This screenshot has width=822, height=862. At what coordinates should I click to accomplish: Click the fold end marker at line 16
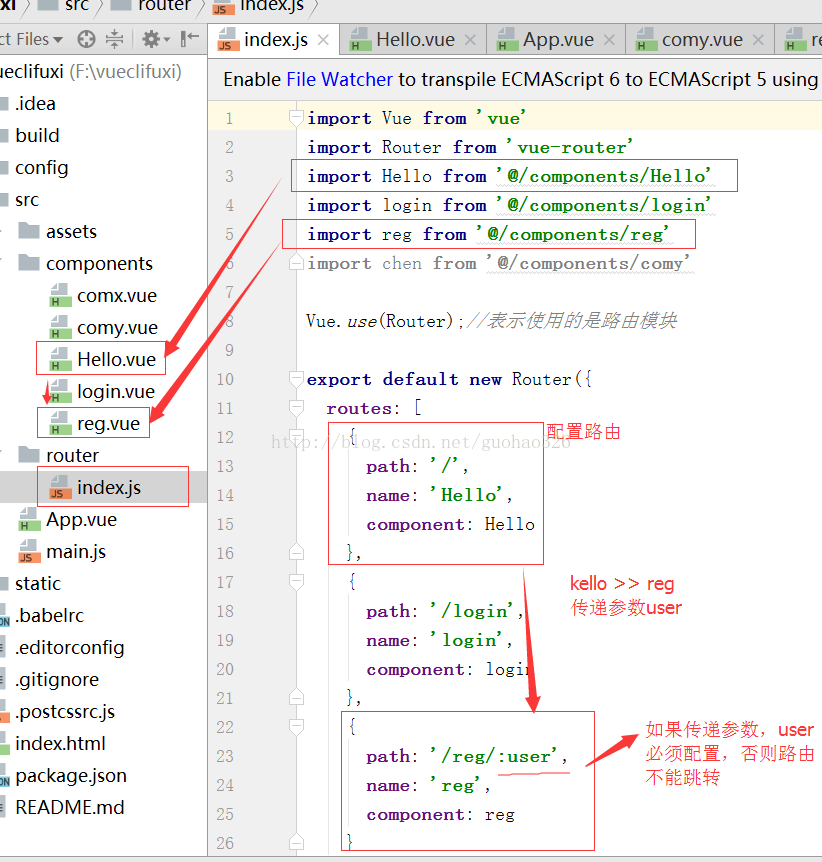(296, 553)
